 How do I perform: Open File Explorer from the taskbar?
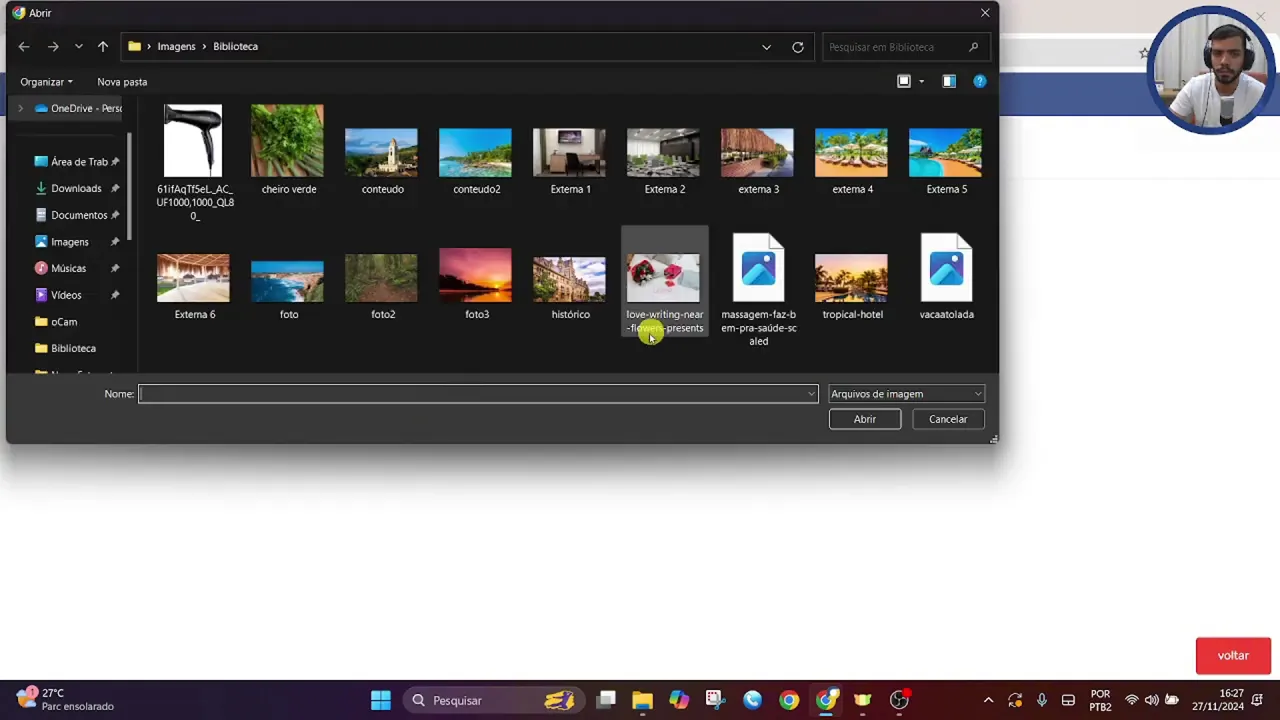pos(642,700)
